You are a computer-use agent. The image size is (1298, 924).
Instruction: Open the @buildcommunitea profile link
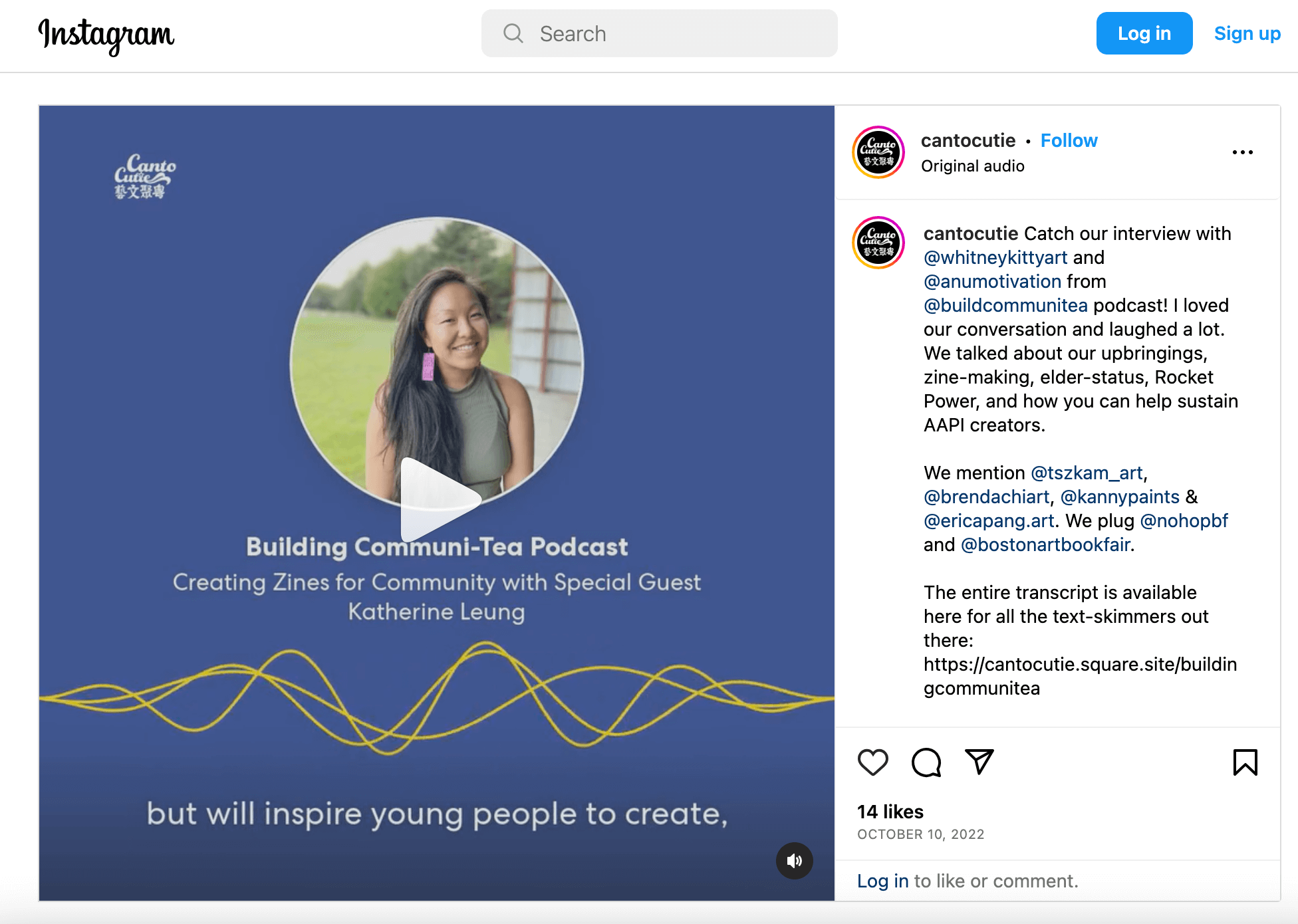pyautogui.click(x=1005, y=305)
